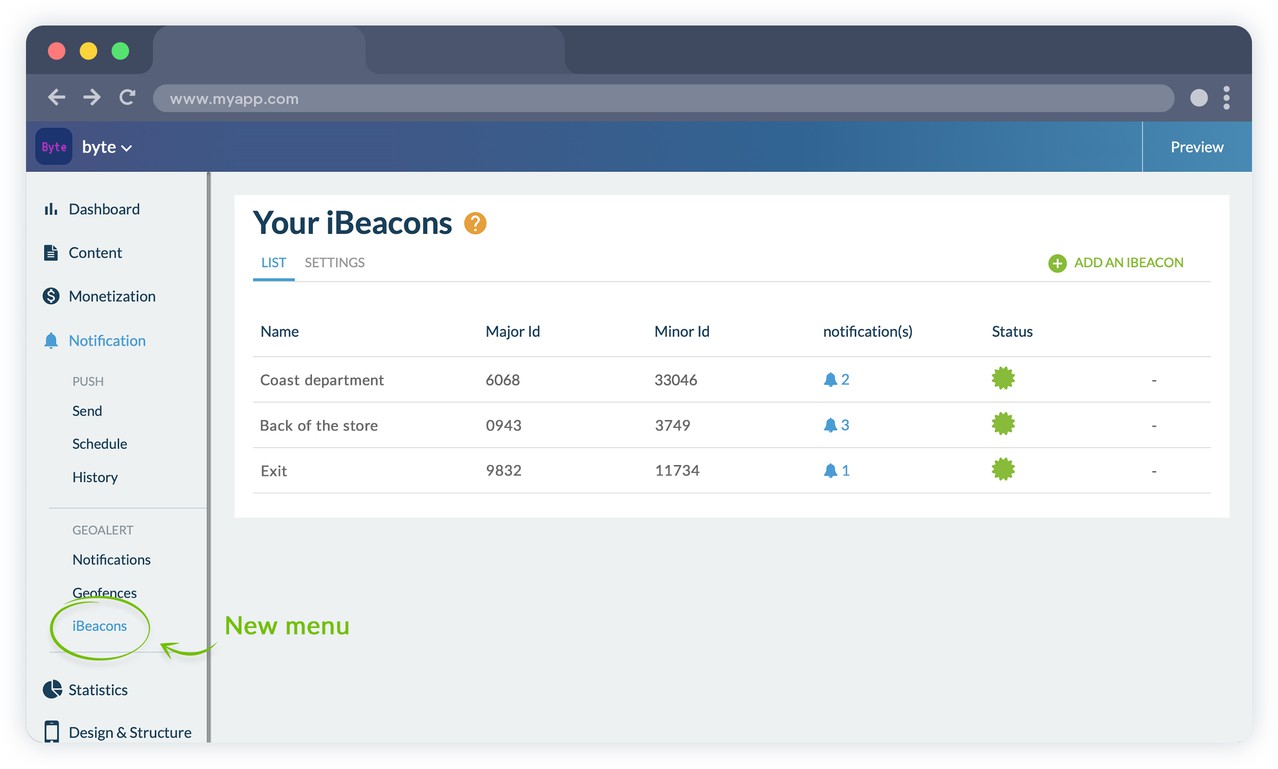Viewport: 1278px width, 769px height.
Task: Toggle status badge for Back of the store
Action: click(1003, 424)
